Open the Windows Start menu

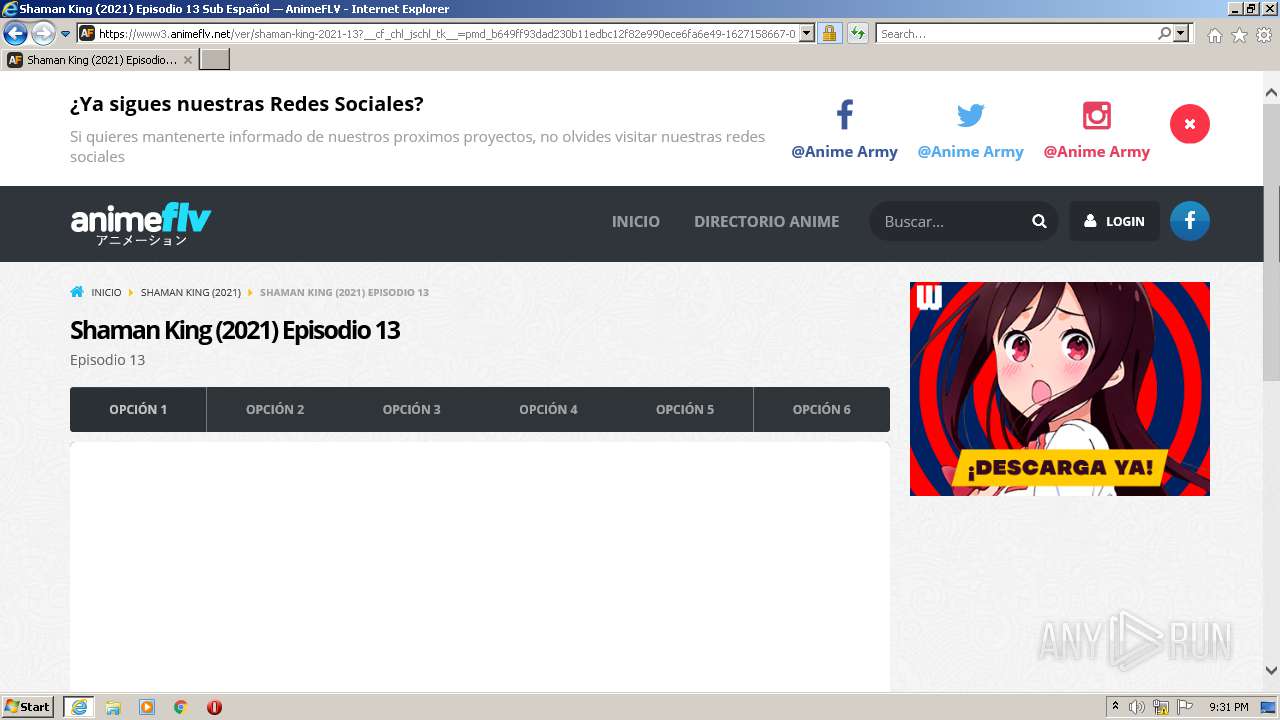[27, 707]
